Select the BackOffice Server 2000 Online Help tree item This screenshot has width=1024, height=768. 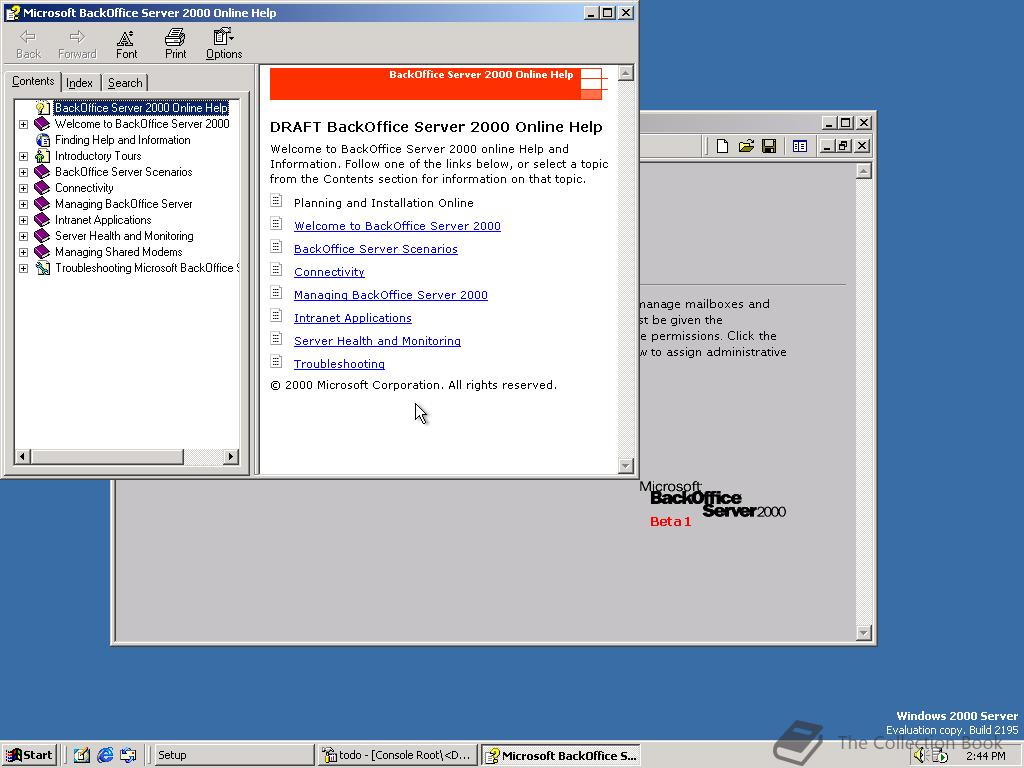[x=141, y=108]
